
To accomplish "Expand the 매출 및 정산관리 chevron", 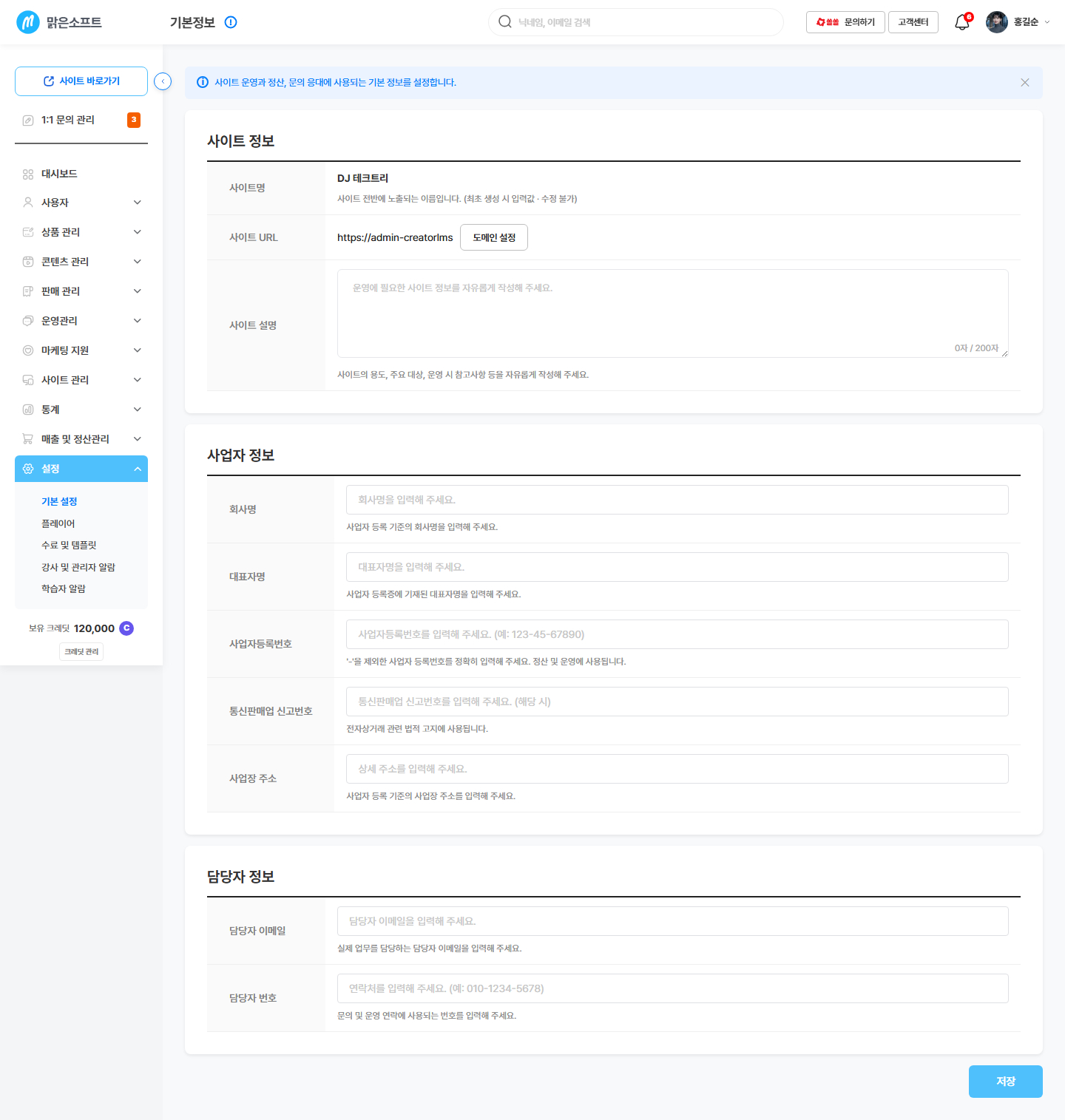I will [x=138, y=438].
